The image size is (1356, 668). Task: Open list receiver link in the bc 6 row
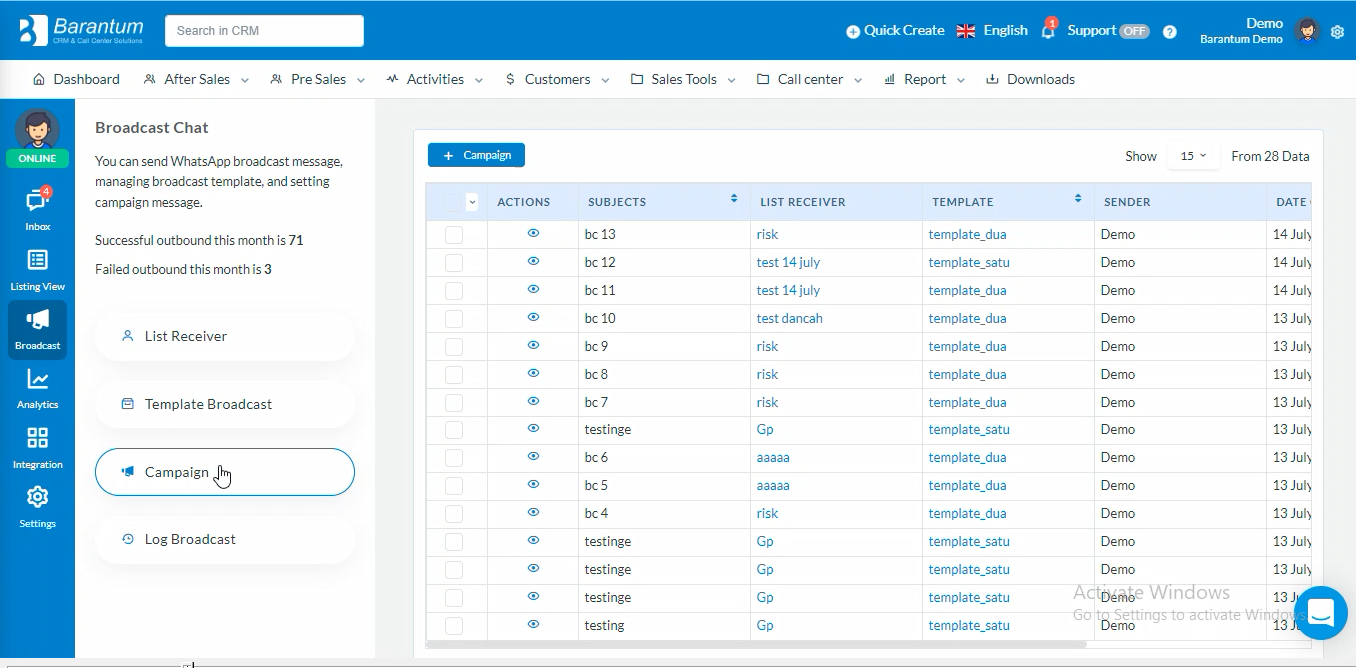coord(773,457)
